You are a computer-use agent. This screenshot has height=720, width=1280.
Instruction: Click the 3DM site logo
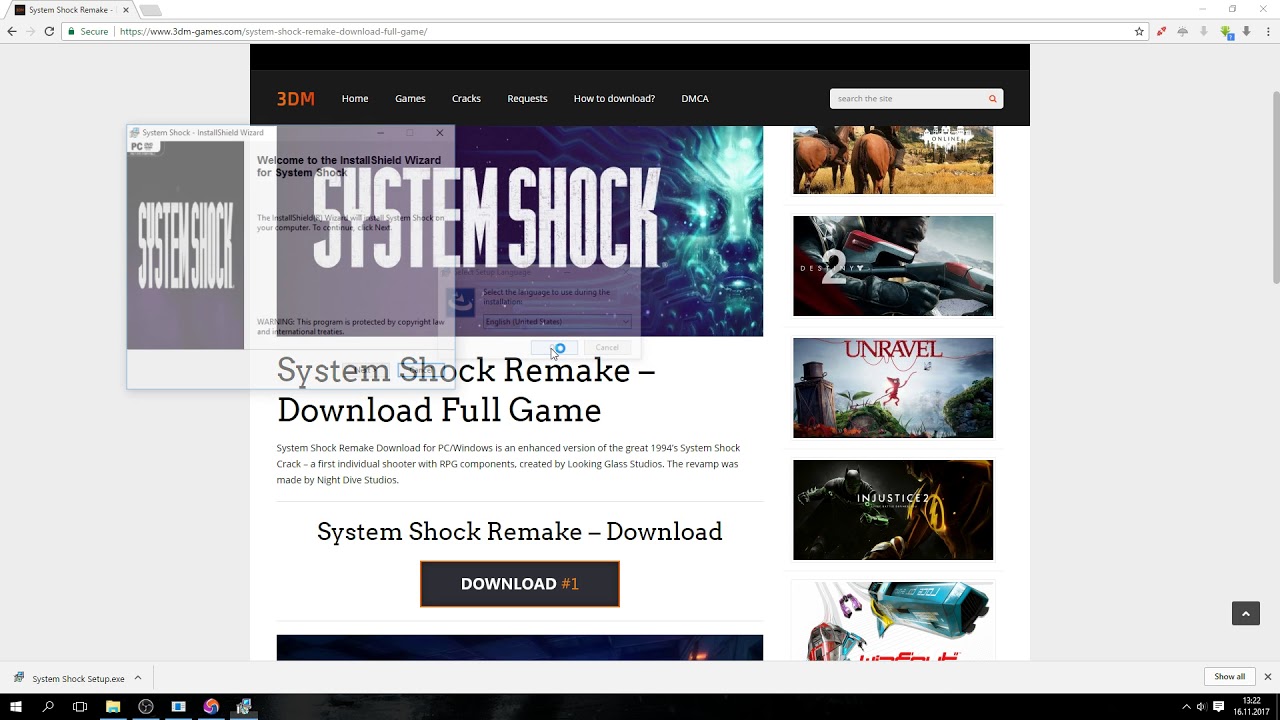coord(296,98)
